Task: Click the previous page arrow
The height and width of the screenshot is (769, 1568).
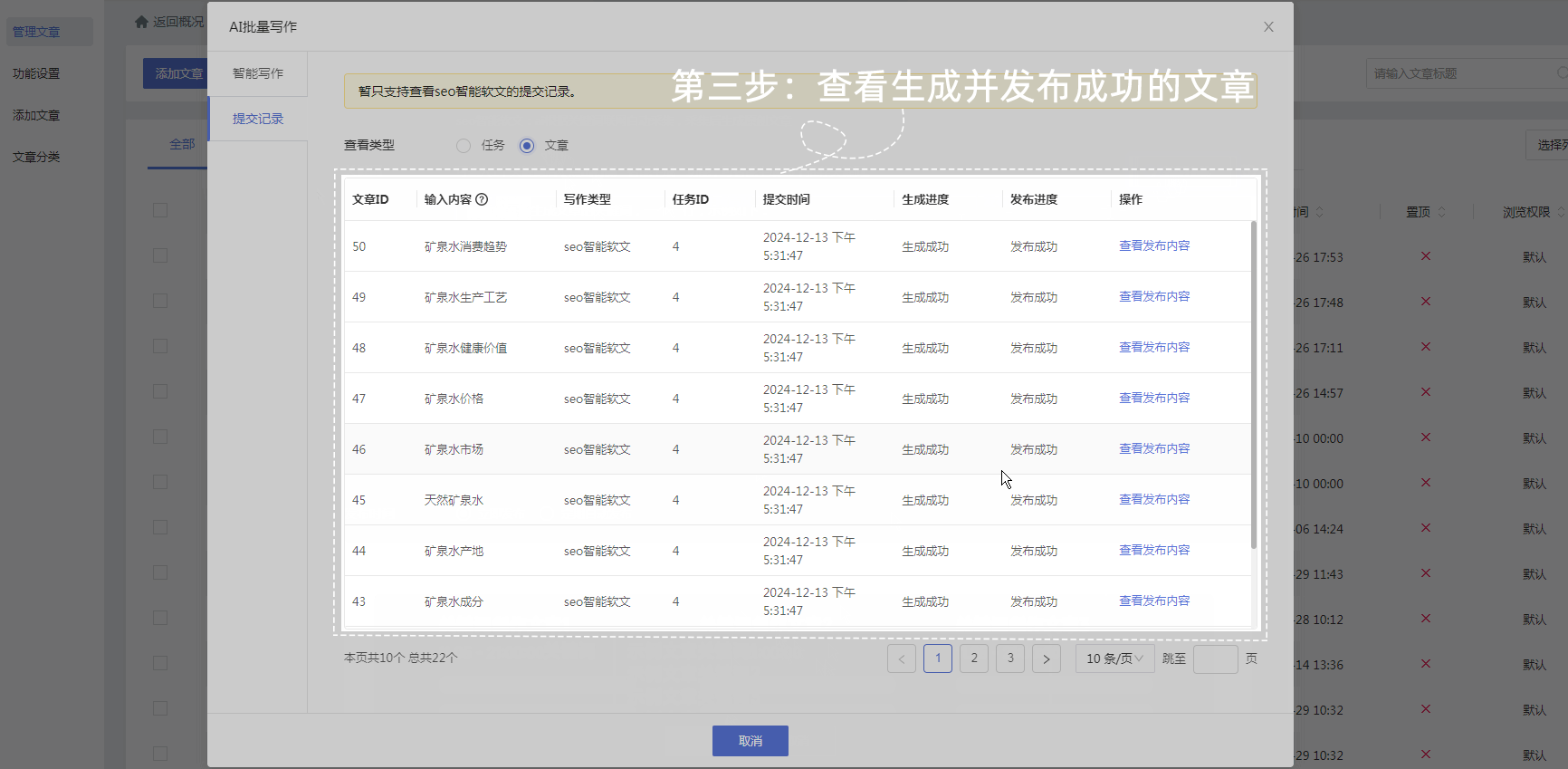Action: click(902, 658)
